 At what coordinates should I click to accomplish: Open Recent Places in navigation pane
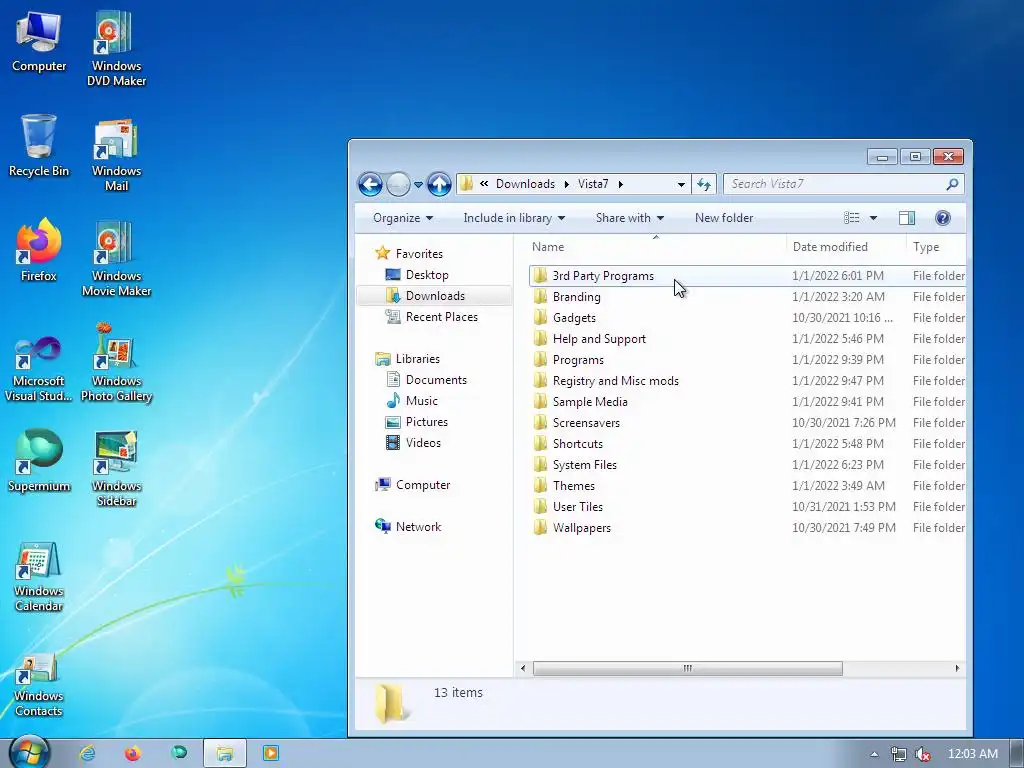point(441,317)
